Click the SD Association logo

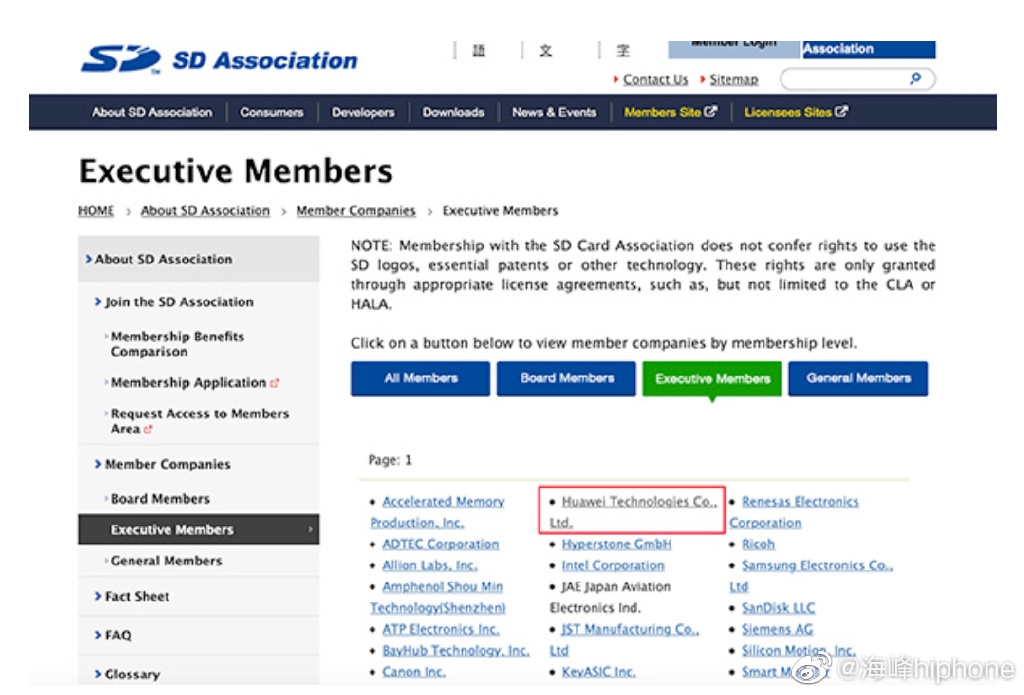(219, 59)
